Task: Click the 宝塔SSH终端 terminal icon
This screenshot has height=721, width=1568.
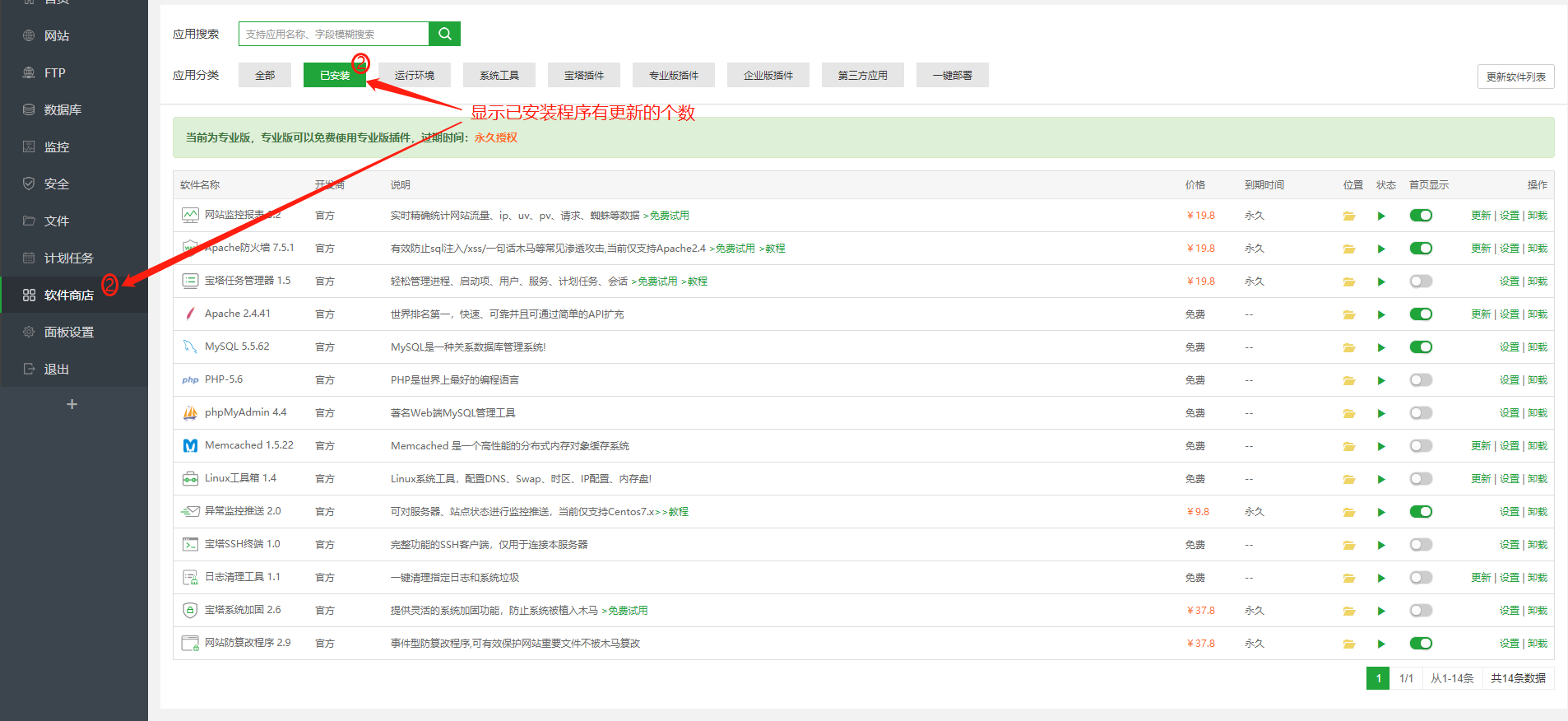Action: 190,544
